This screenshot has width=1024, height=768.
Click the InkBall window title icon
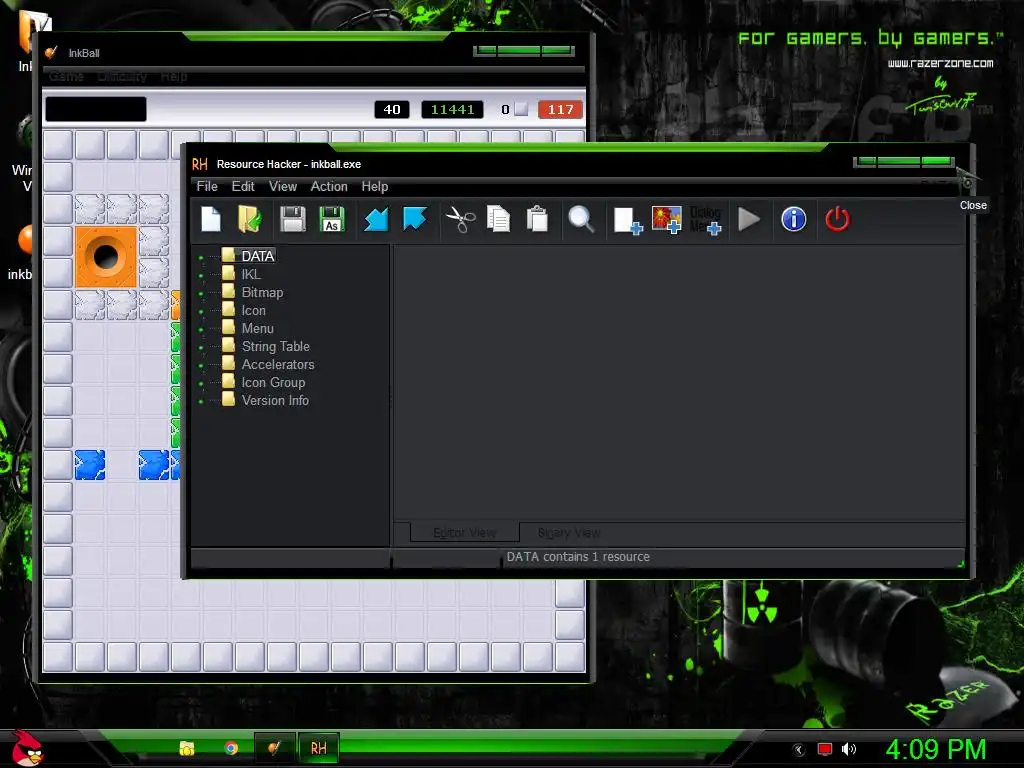[x=52, y=53]
